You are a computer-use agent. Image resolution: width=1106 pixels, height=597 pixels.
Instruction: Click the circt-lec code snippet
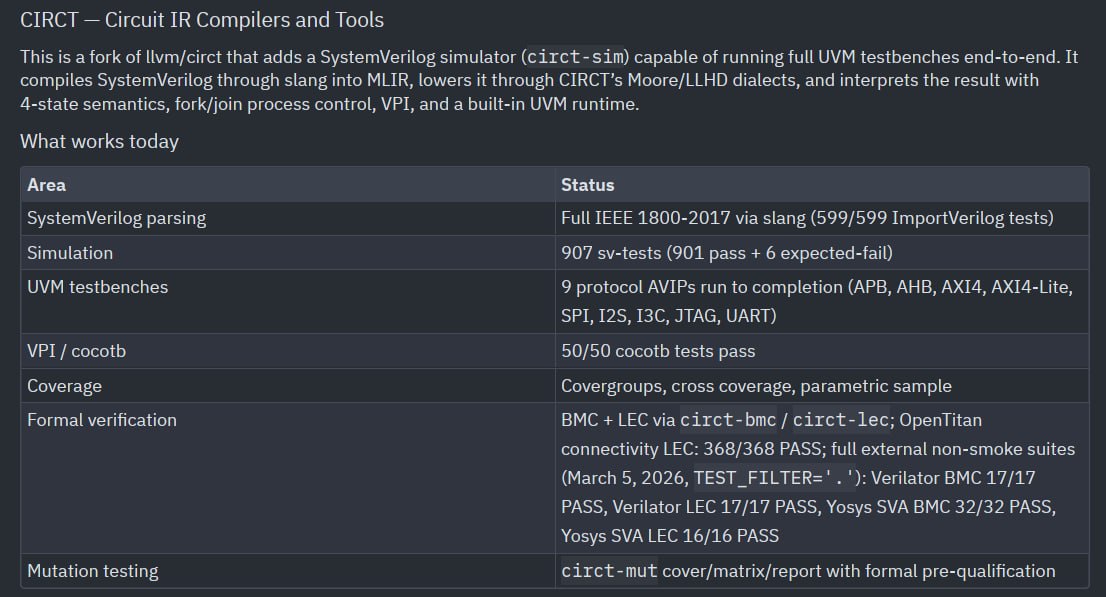(x=841, y=420)
